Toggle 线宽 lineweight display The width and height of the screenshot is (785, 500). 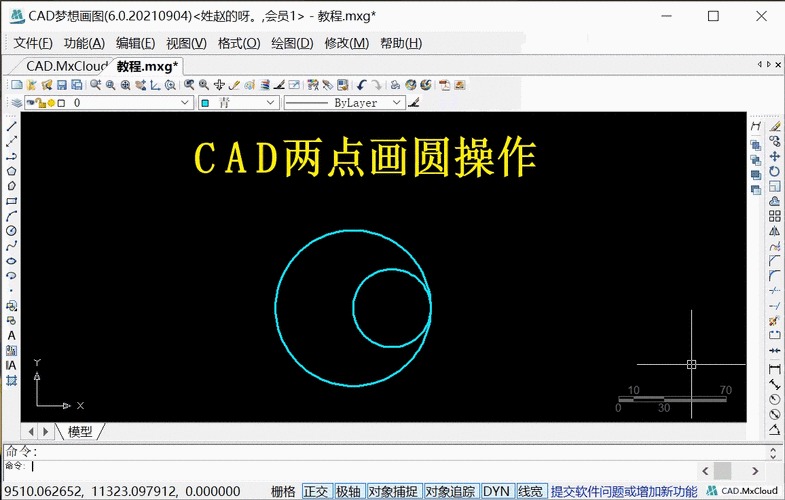530,491
